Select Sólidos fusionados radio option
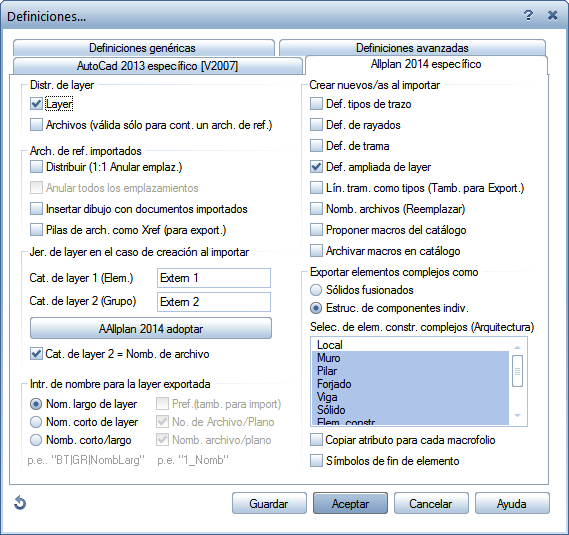The height and width of the screenshot is (535, 569). (x=316, y=290)
